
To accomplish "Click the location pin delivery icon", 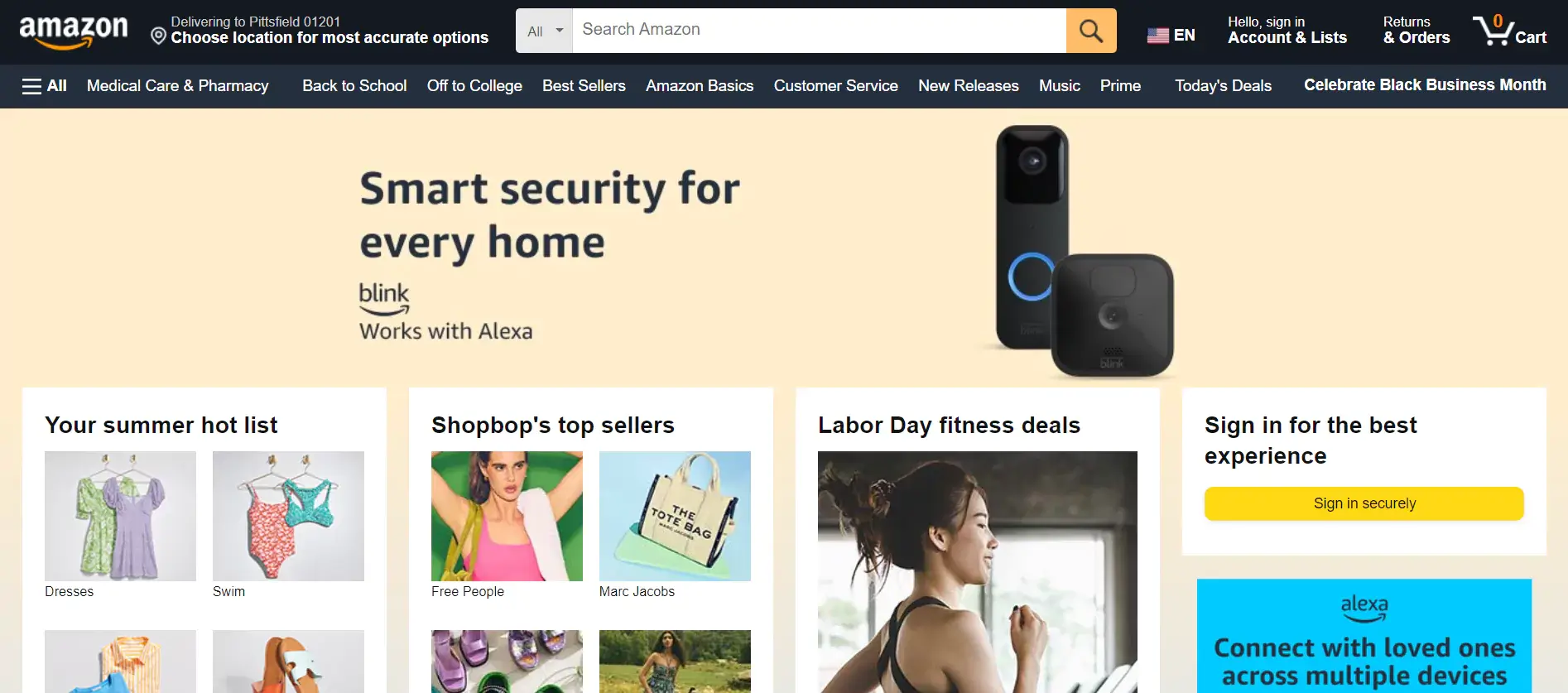I will (158, 36).
